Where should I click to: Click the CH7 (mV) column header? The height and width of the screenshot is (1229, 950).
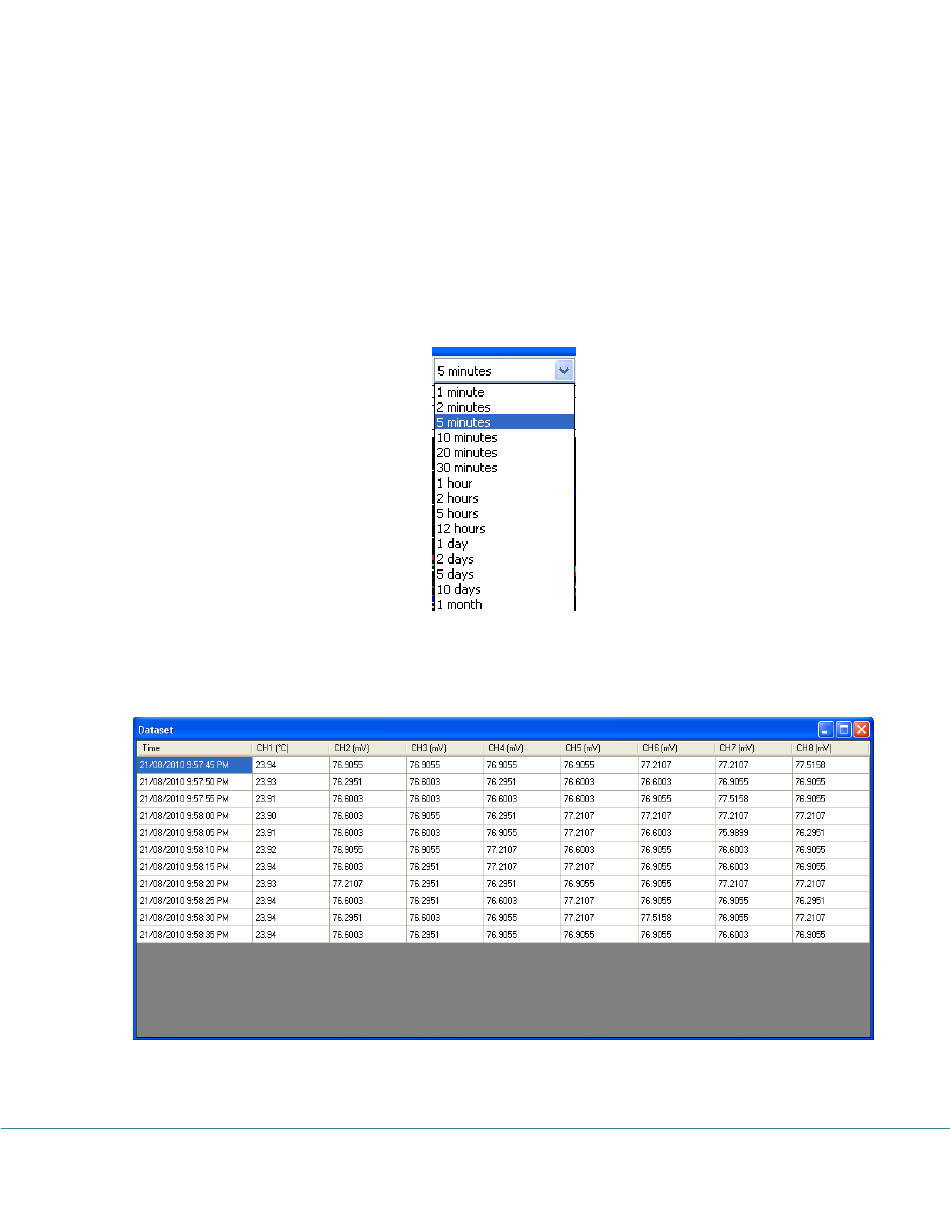(x=752, y=747)
